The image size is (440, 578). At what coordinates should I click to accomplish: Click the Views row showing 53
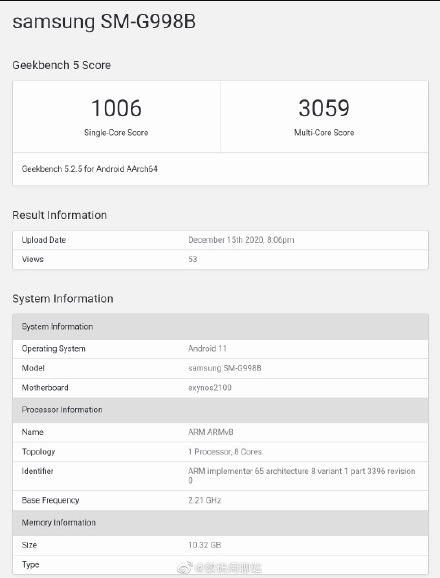(220, 260)
